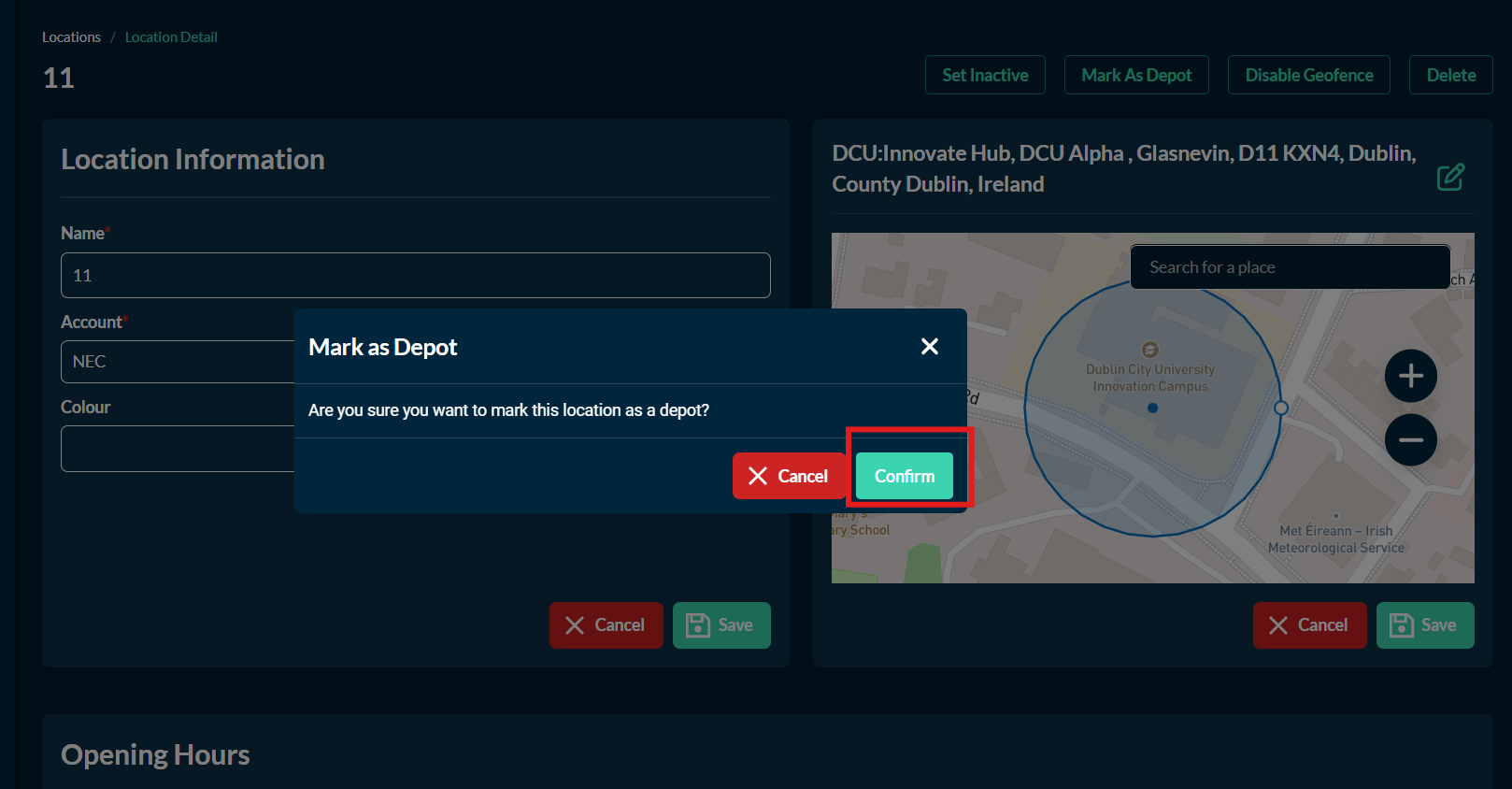This screenshot has width=1512, height=789.
Task: Click the Mark As Depot button
Action: click(1136, 75)
